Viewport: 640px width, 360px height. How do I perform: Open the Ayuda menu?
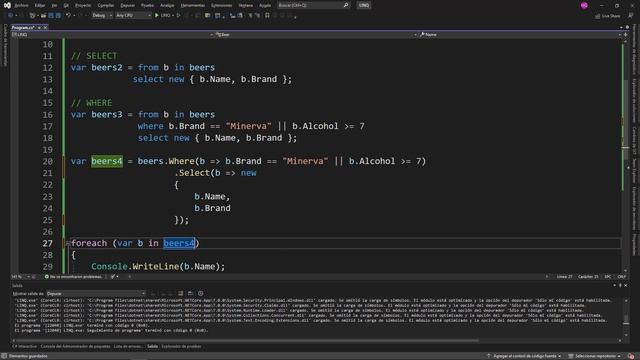coord(265,5)
